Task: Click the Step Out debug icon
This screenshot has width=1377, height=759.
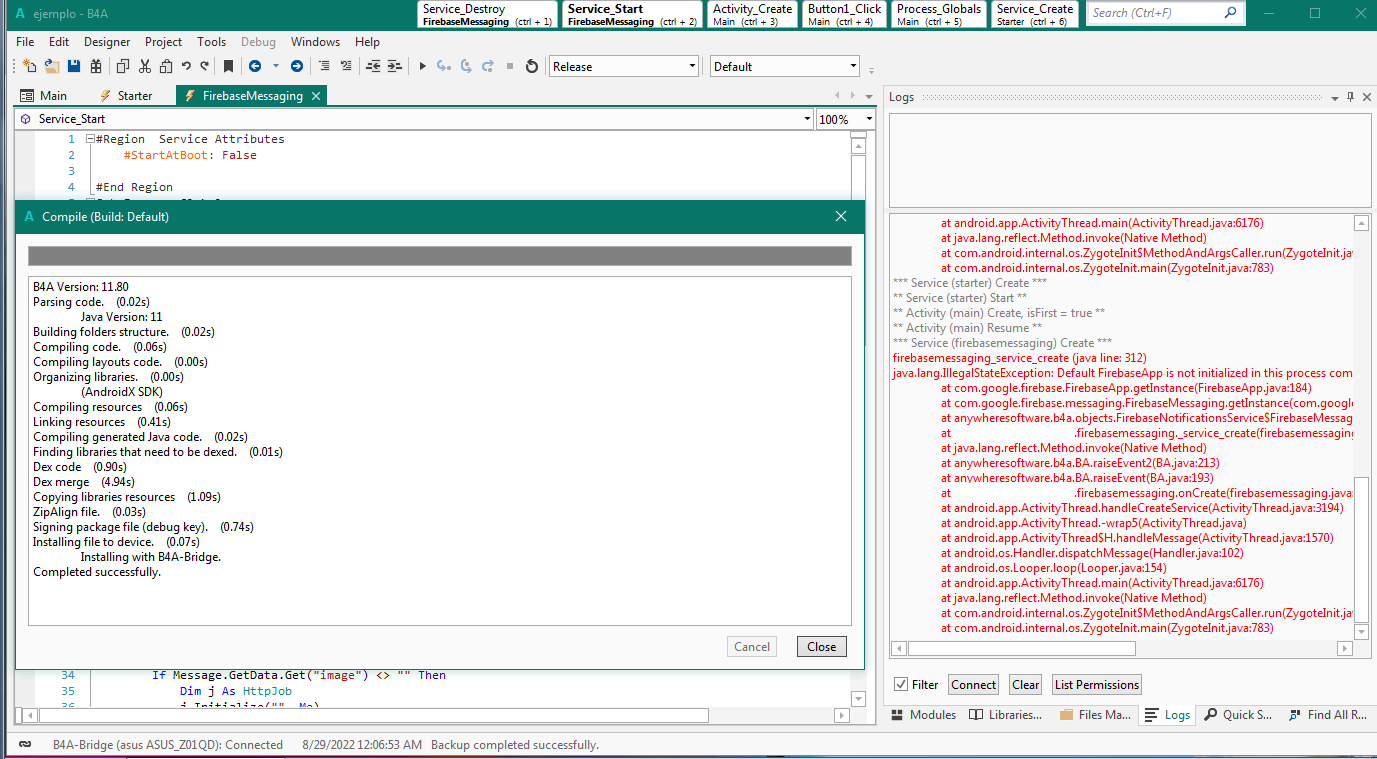Action: [x=488, y=67]
